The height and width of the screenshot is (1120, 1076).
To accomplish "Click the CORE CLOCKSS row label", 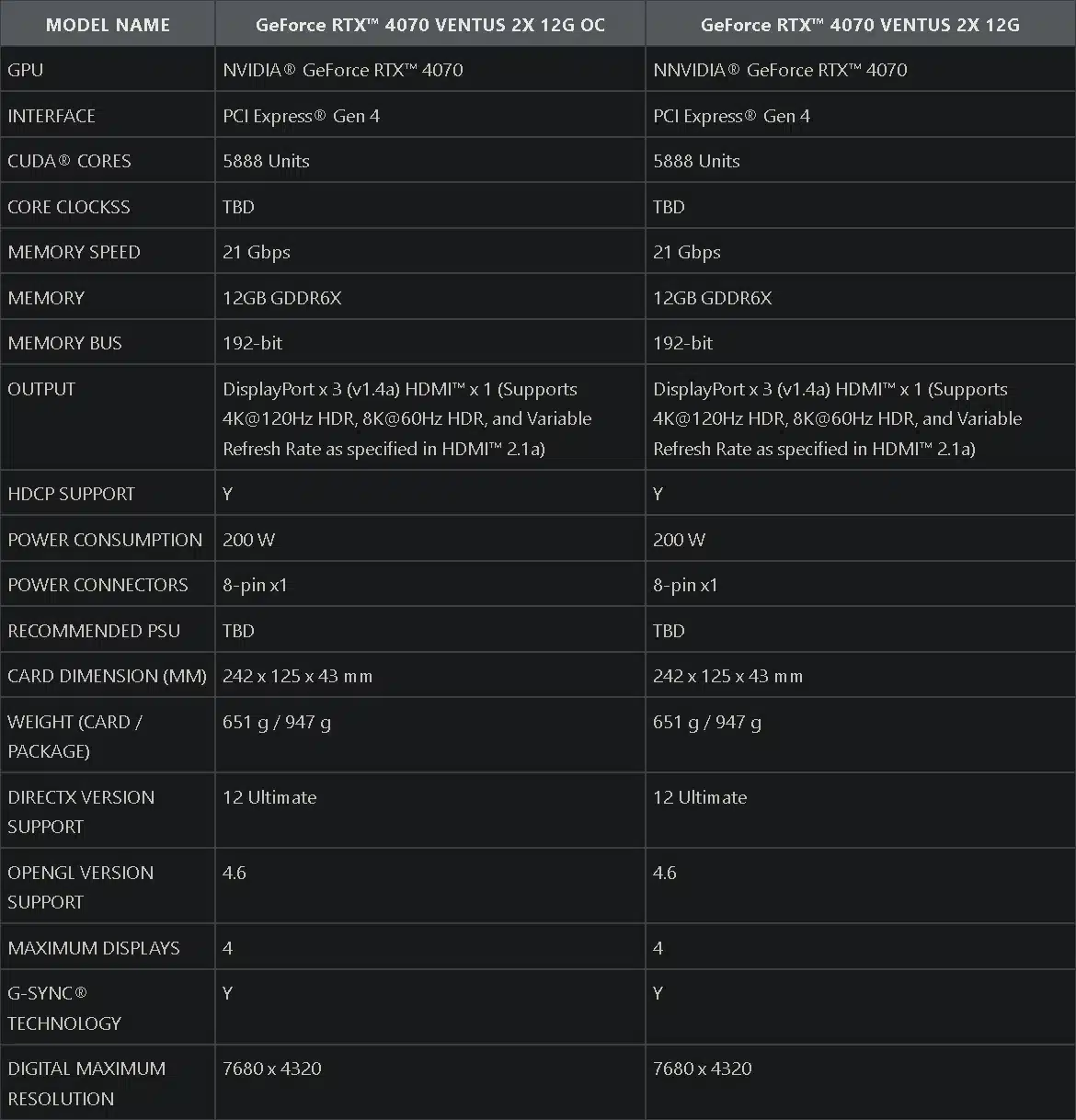I will point(69,207).
